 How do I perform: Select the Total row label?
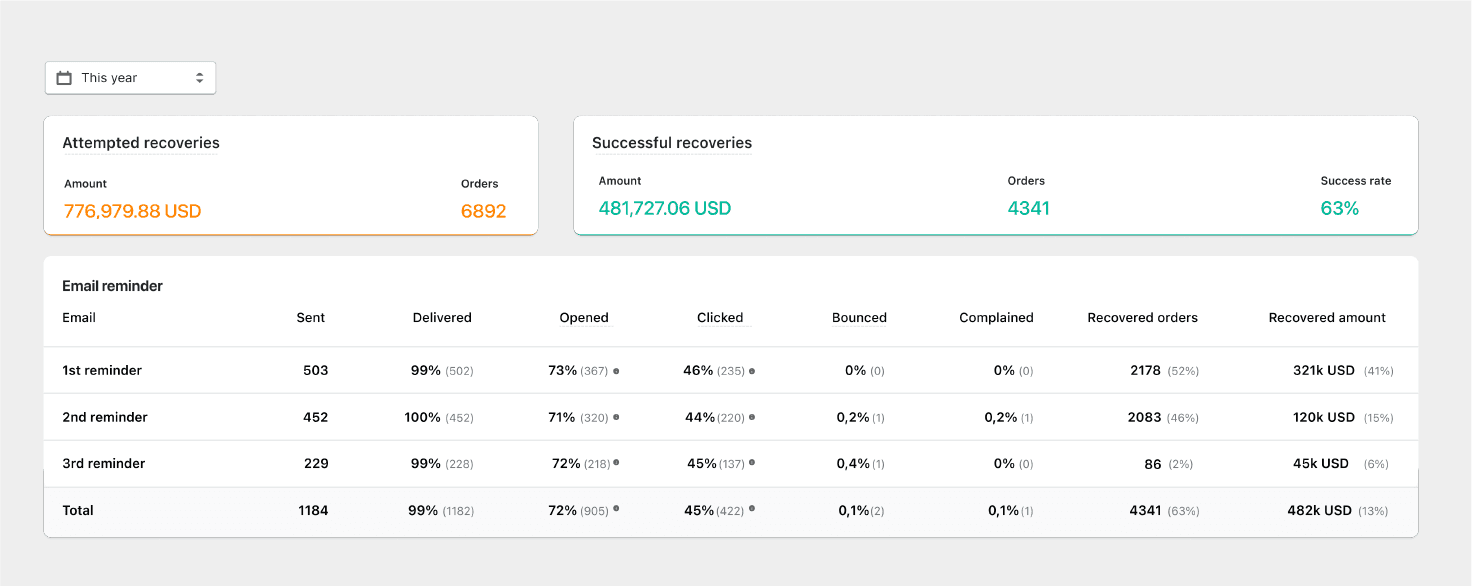point(78,510)
